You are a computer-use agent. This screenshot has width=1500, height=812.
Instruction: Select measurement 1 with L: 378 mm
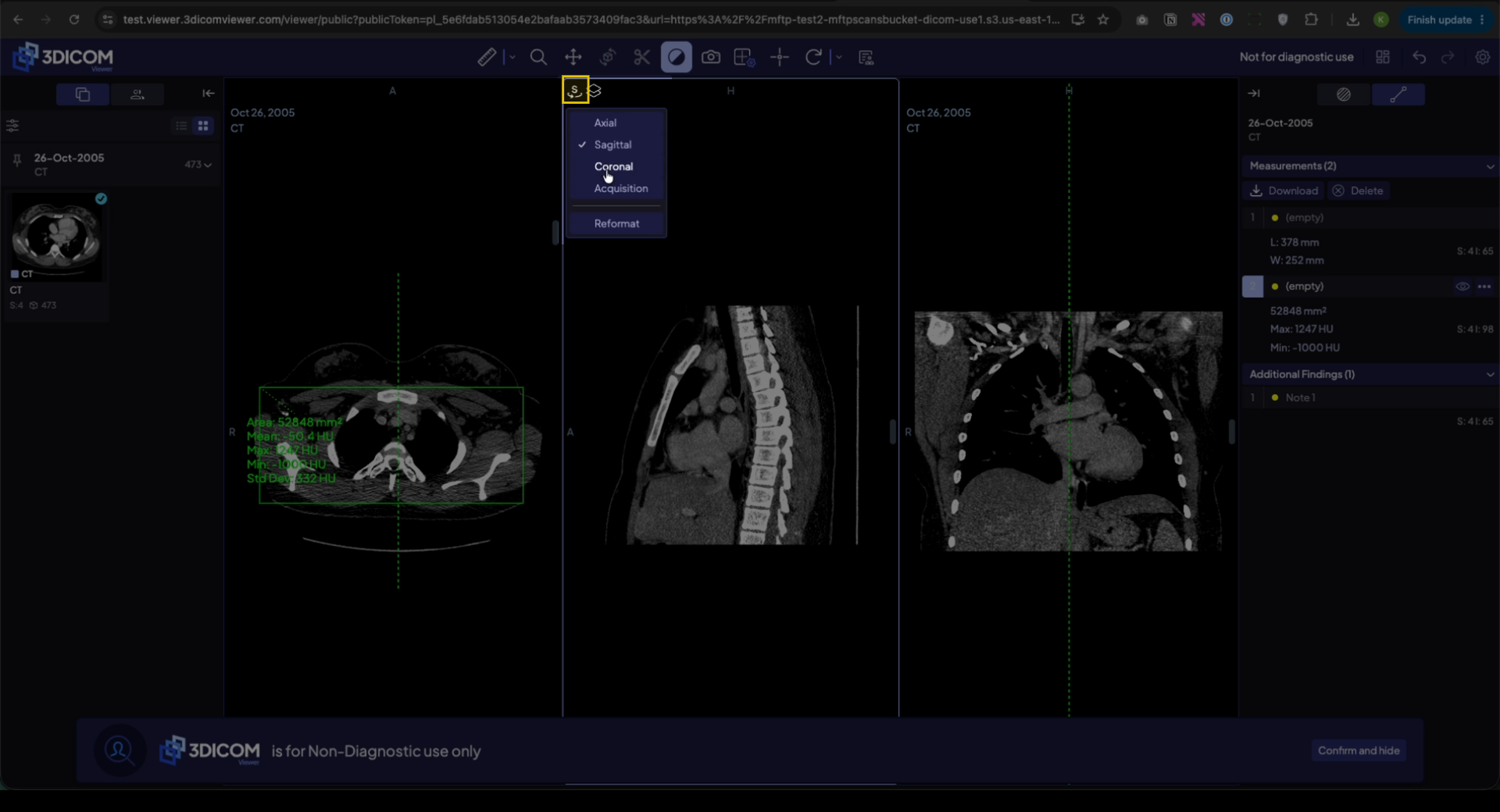tap(1370, 239)
